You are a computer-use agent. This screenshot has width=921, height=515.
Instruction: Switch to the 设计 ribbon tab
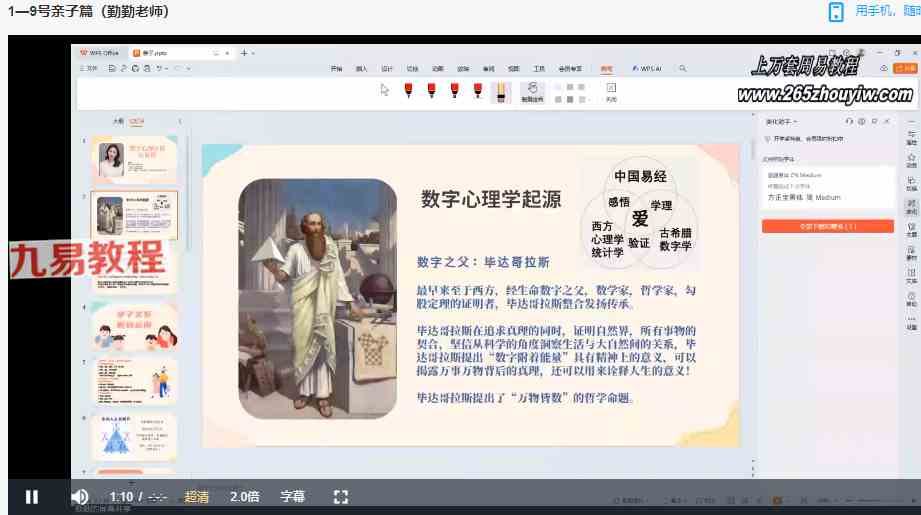387,69
